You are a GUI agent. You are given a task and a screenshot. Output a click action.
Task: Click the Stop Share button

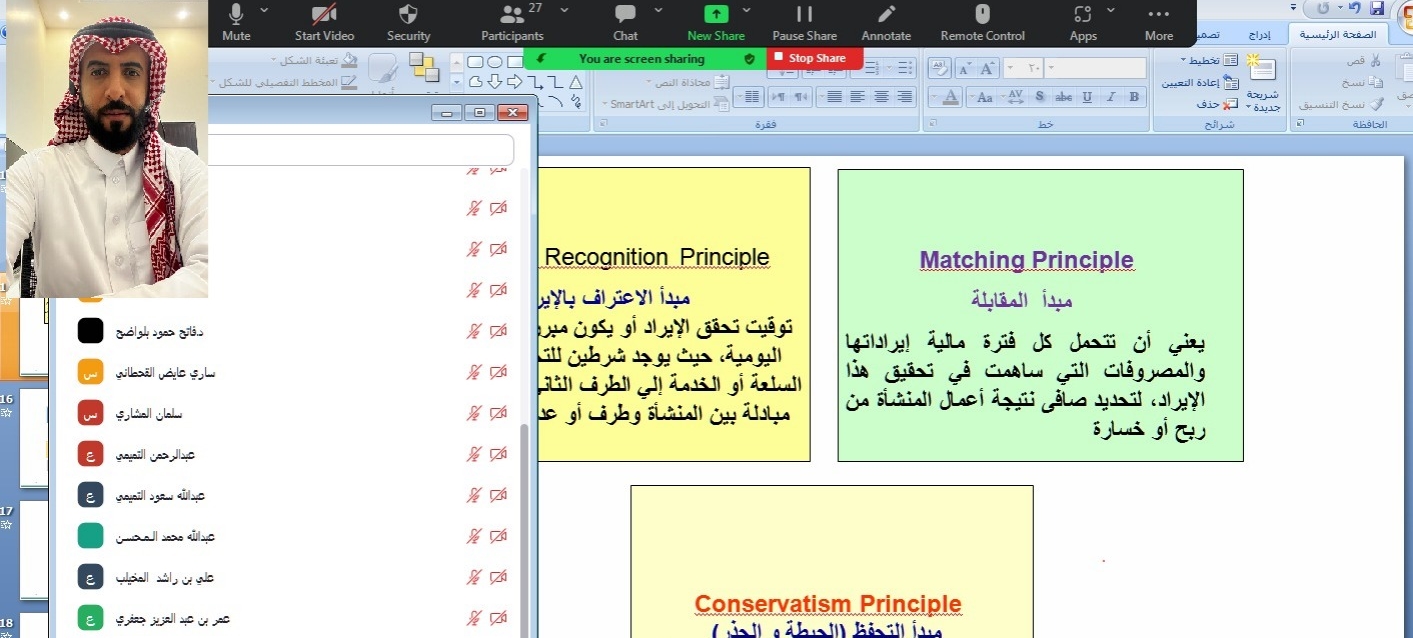pyautogui.click(x=815, y=58)
